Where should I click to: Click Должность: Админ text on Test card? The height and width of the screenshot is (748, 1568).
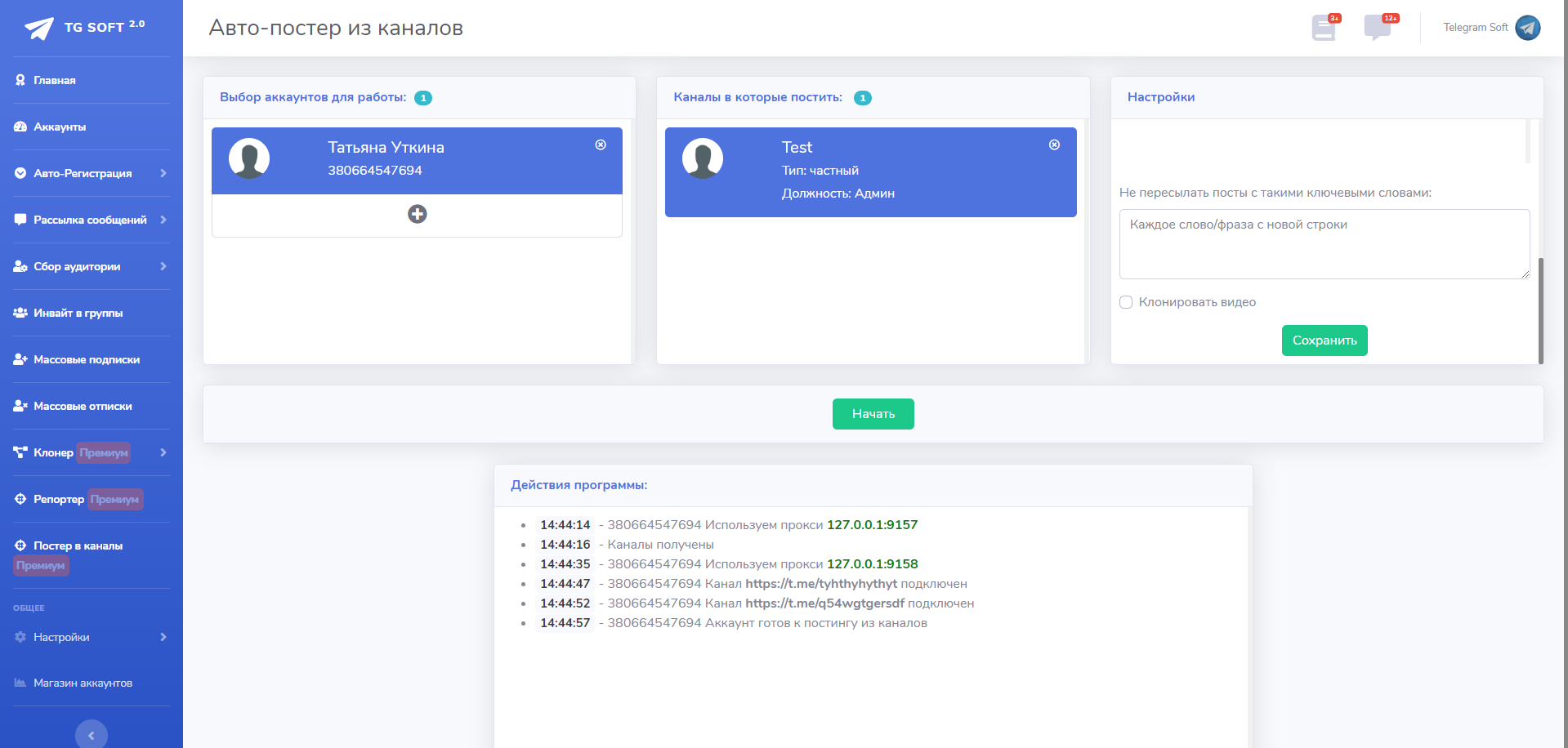838,194
